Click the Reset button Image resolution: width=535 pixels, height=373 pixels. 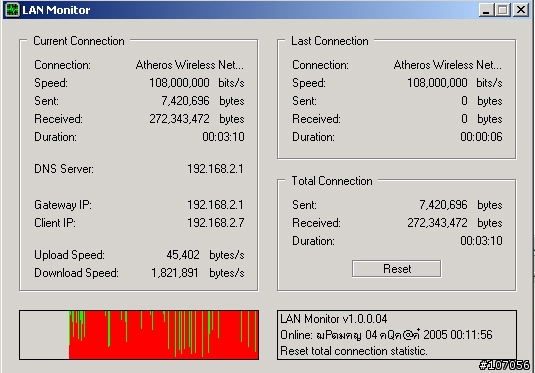coord(396,269)
